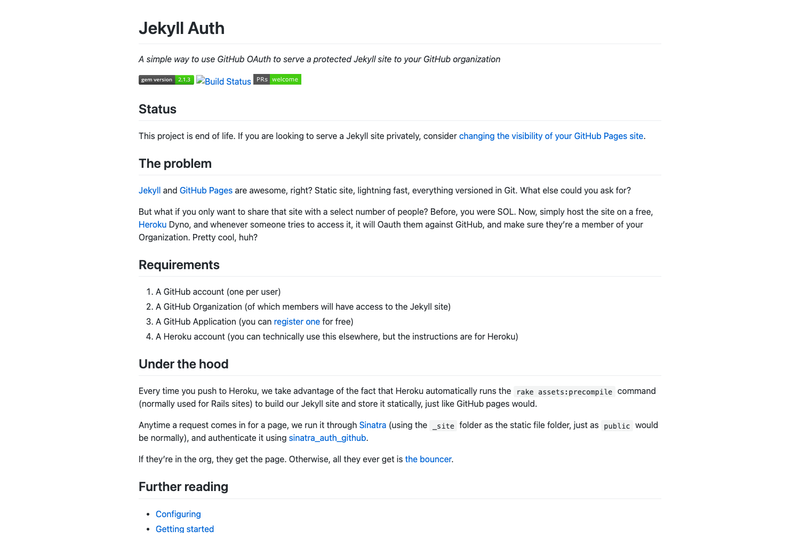Screen dimensions: 800x533
Task: Open the Jekyll link
Action: [149, 191]
